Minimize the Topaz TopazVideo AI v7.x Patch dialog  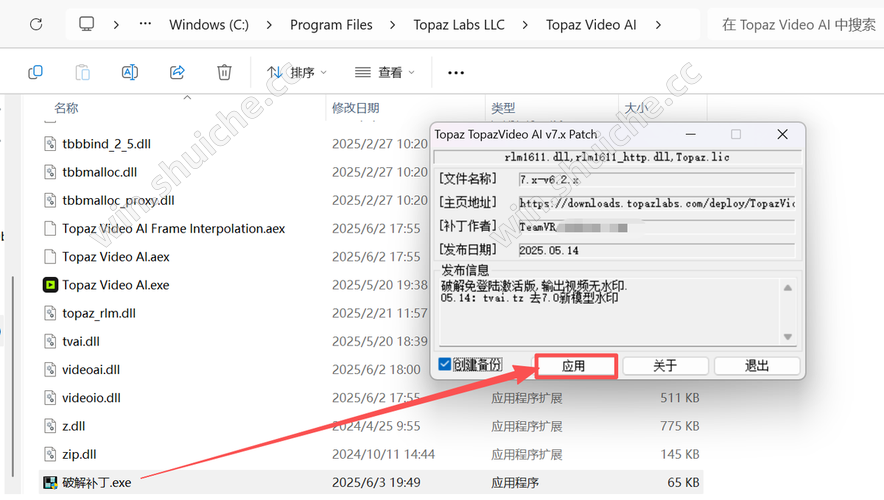[690, 134]
